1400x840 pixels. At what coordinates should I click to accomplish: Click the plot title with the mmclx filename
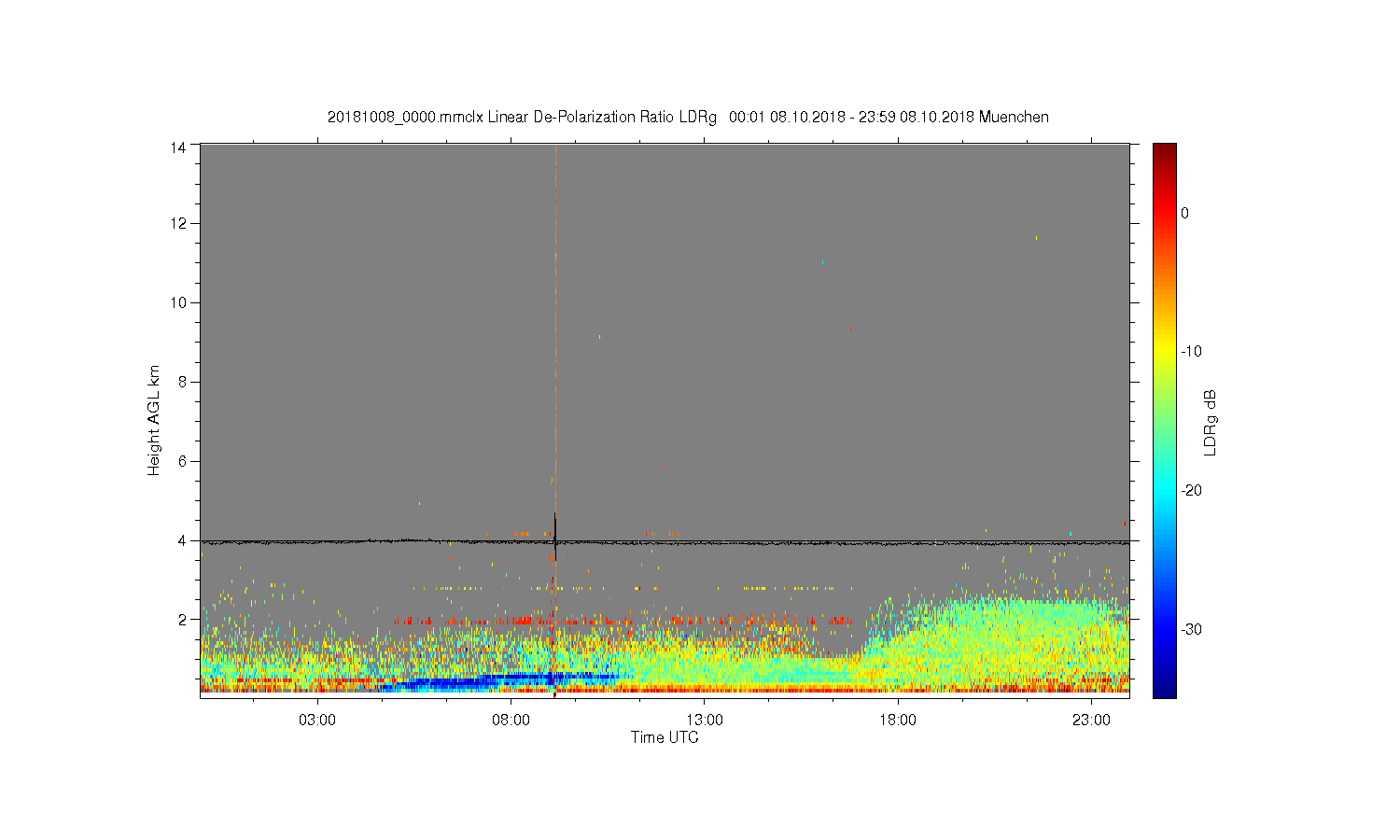pyautogui.click(x=688, y=118)
